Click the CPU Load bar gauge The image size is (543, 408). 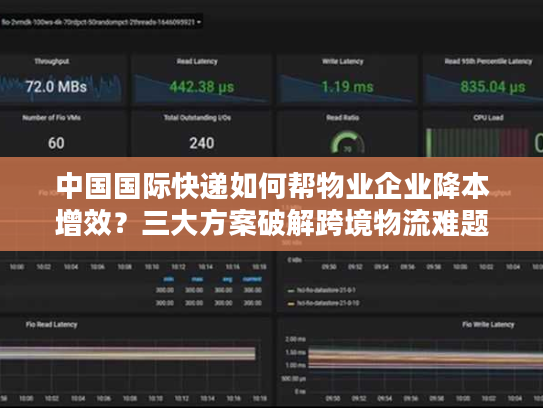pos(477,142)
